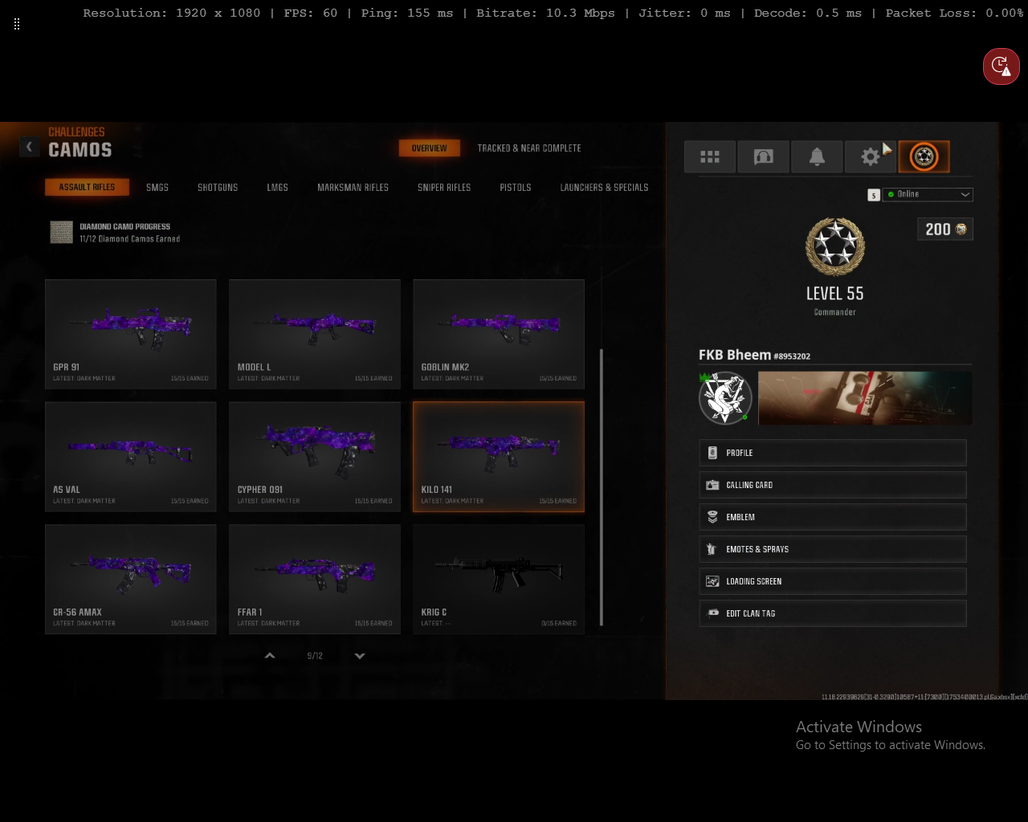This screenshot has width=1028, height=822.
Task: Click the calling card banner image
Action: [x=865, y=398]
